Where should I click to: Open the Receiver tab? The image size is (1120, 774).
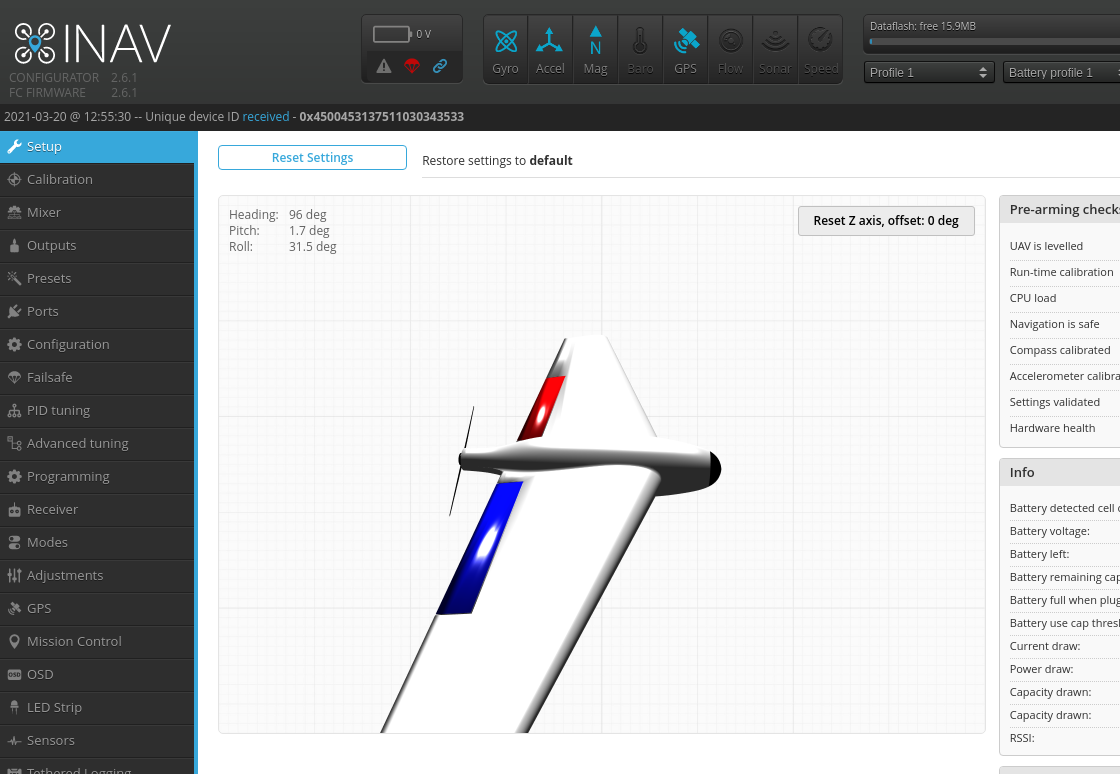(x=97, y=509)
